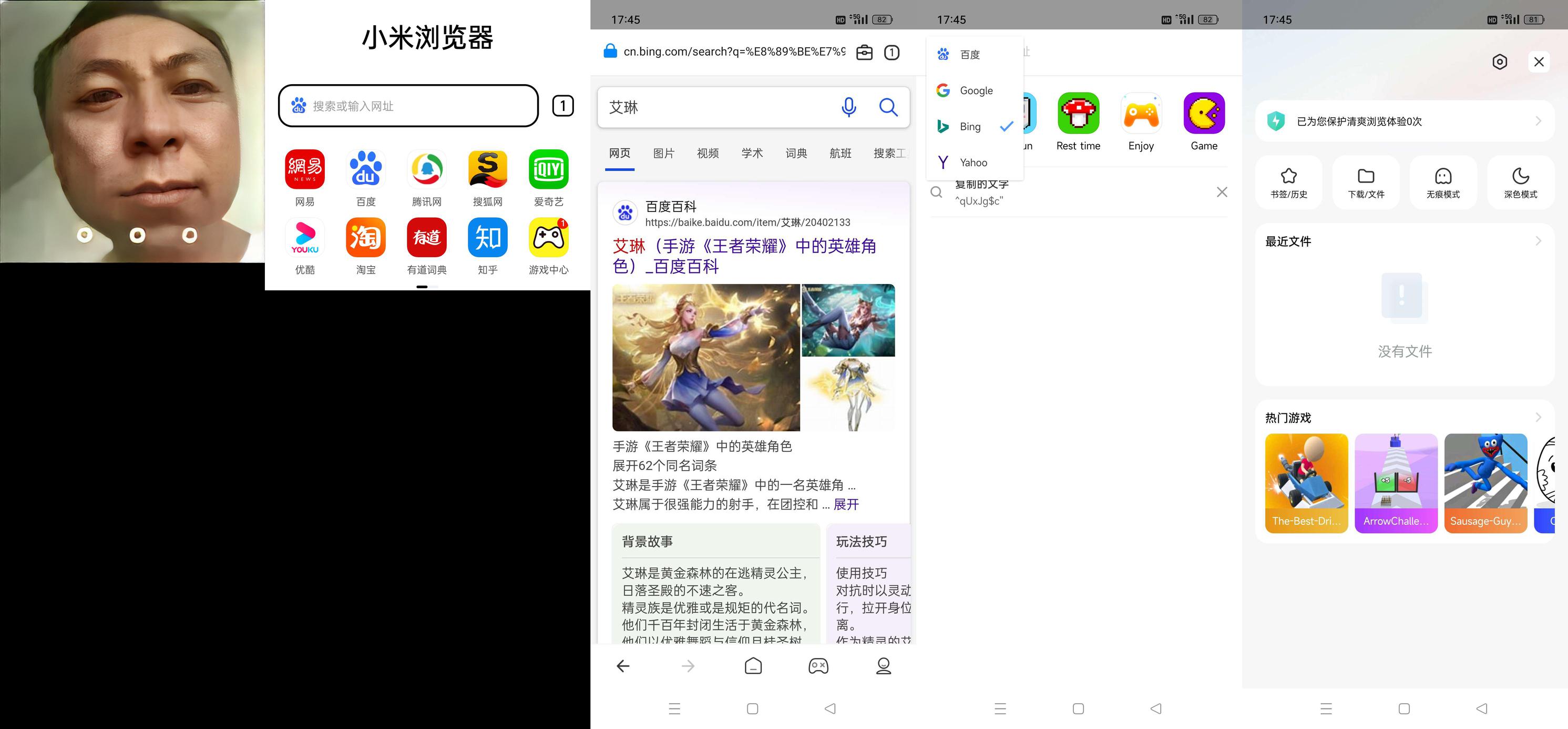This screenshot has height=729, width=1568.
Task: Switch to the 图片 tab
Action: [x=663, y=154]
